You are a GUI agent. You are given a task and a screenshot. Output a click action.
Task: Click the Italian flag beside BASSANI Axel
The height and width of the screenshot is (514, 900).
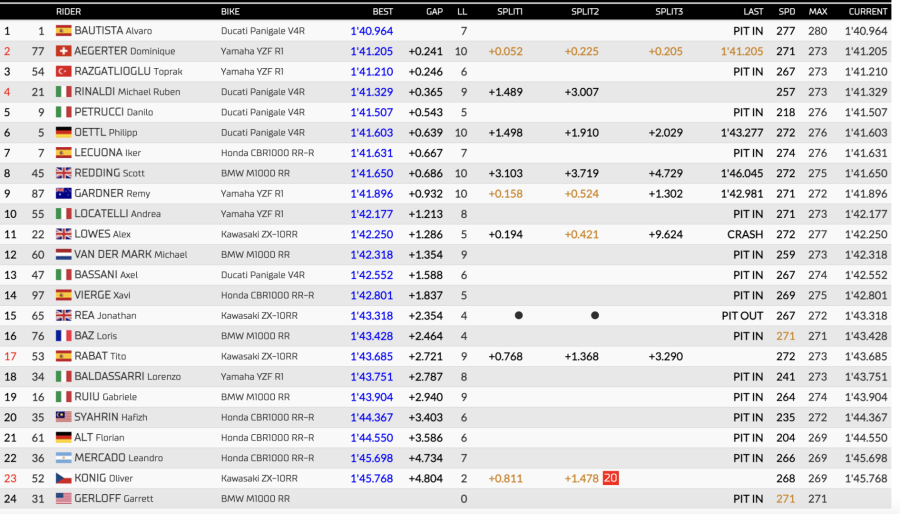tap(64, 275)
